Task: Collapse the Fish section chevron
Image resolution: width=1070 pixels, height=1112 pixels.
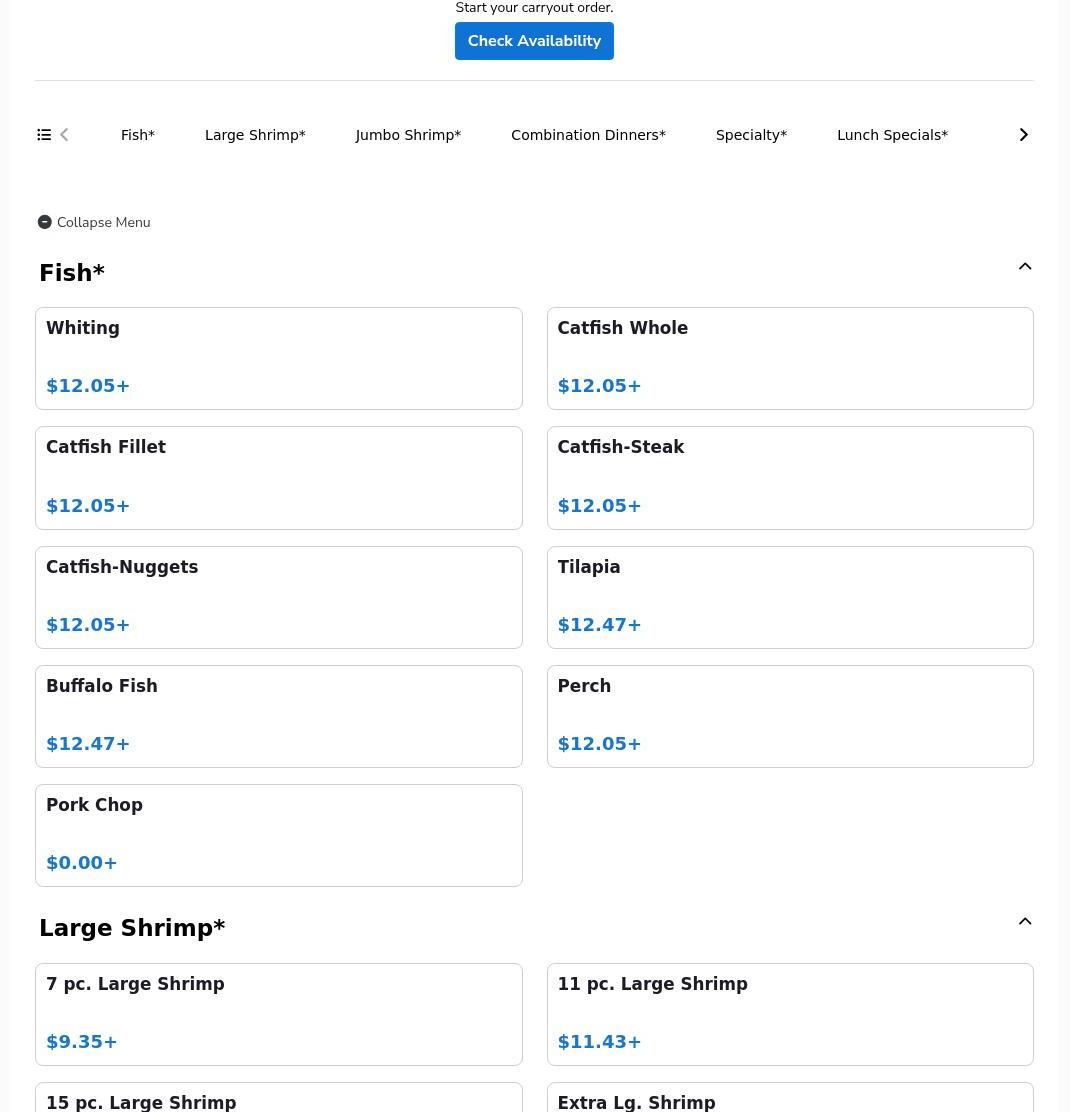Action: (1024, 267)
